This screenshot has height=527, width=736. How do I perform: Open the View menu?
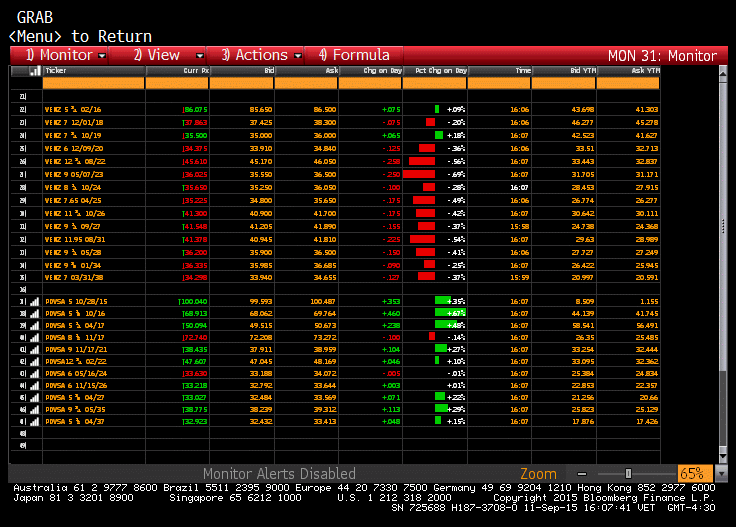(x=157, y=55)
